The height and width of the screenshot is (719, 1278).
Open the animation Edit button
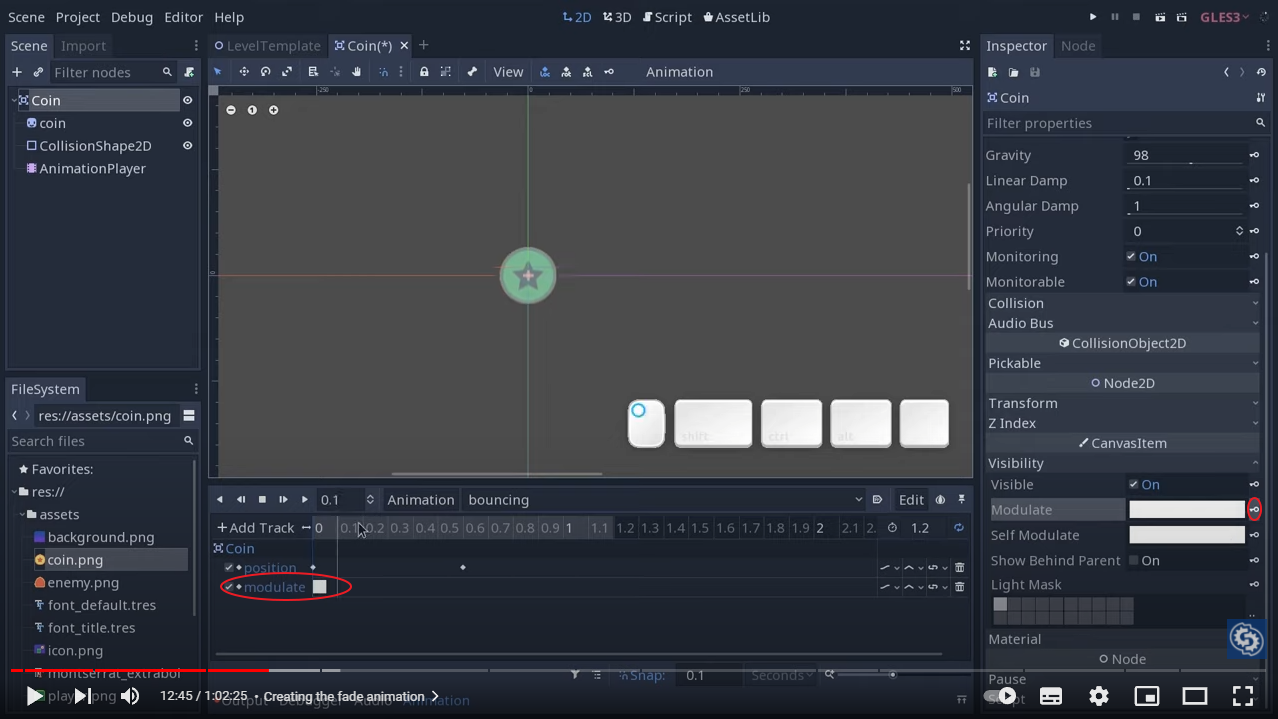tap(911, 500)
